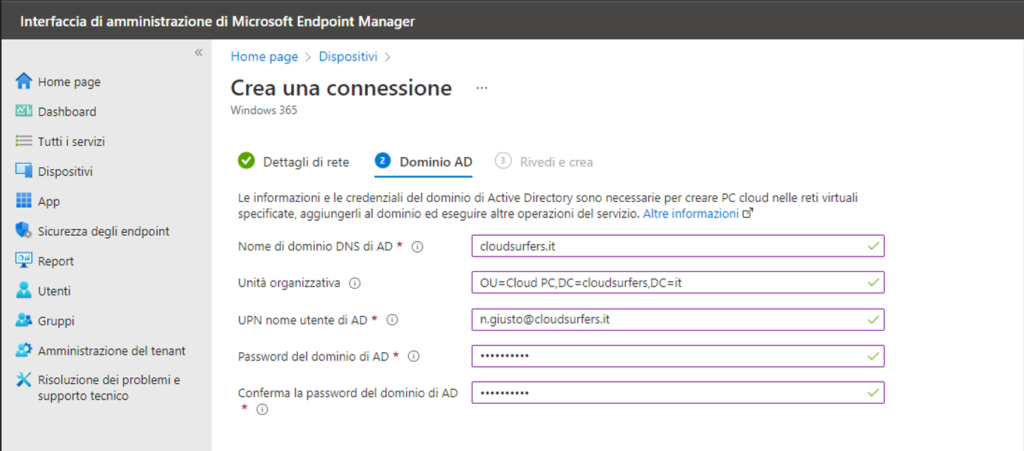Switch to the Dettagli di rete step
1024x451 pixels.
[294, 161]
